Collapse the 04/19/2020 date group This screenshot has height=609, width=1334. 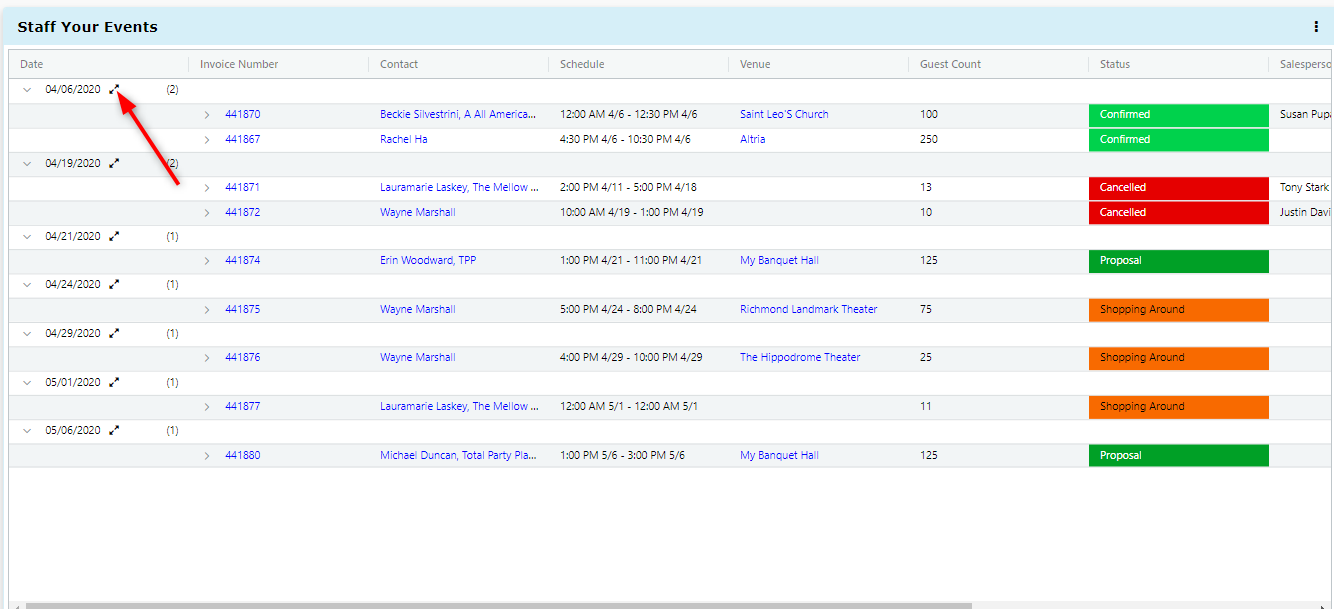(x=27, y=163)
